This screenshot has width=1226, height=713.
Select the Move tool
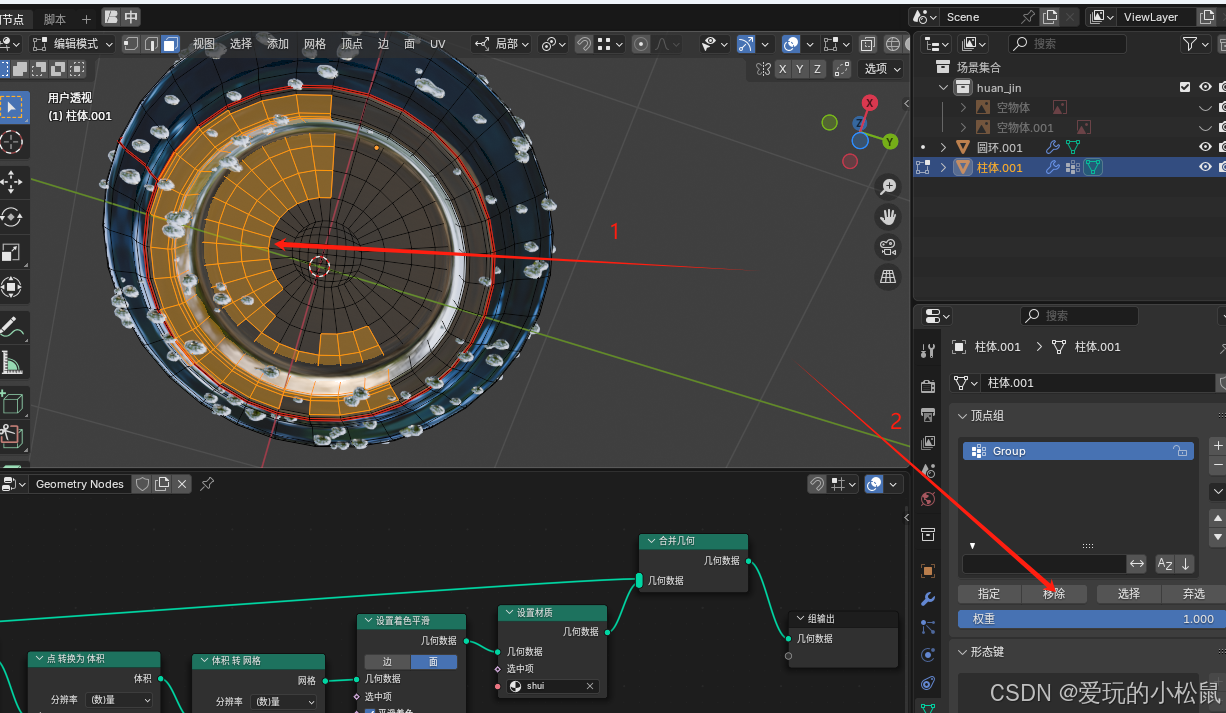click(x=12, y=182)
